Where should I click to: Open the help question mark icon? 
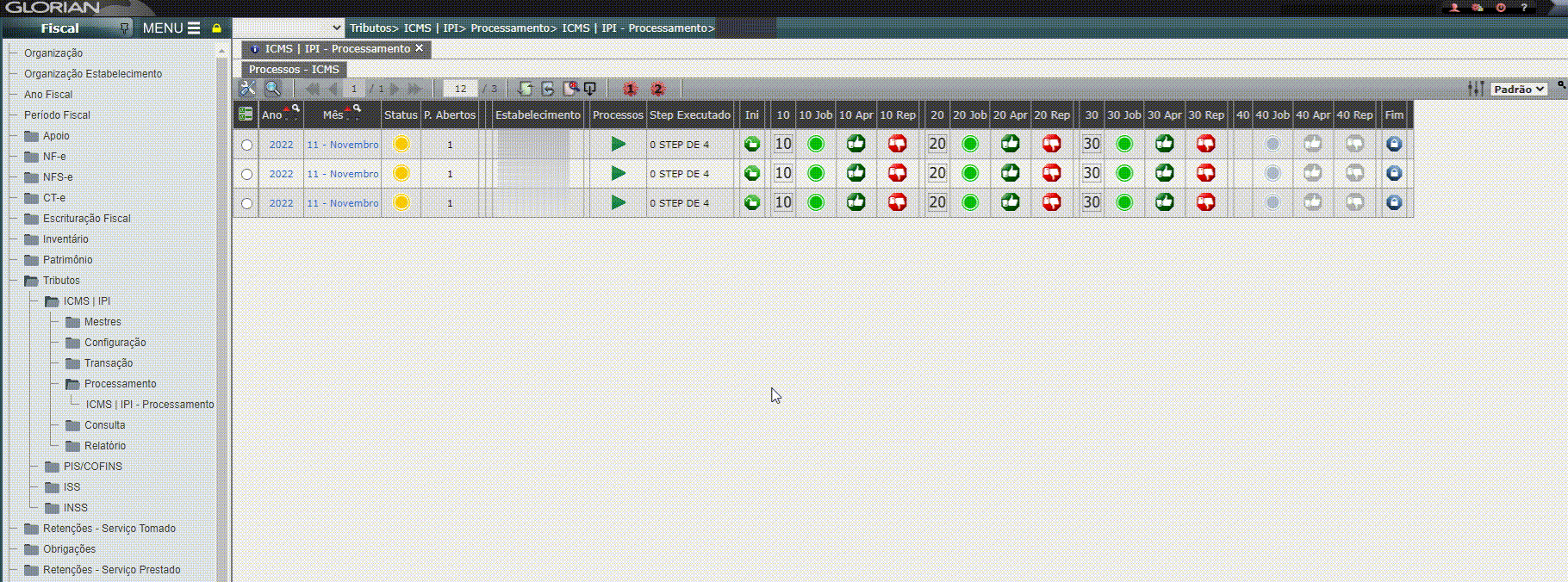pos(1523,8)
